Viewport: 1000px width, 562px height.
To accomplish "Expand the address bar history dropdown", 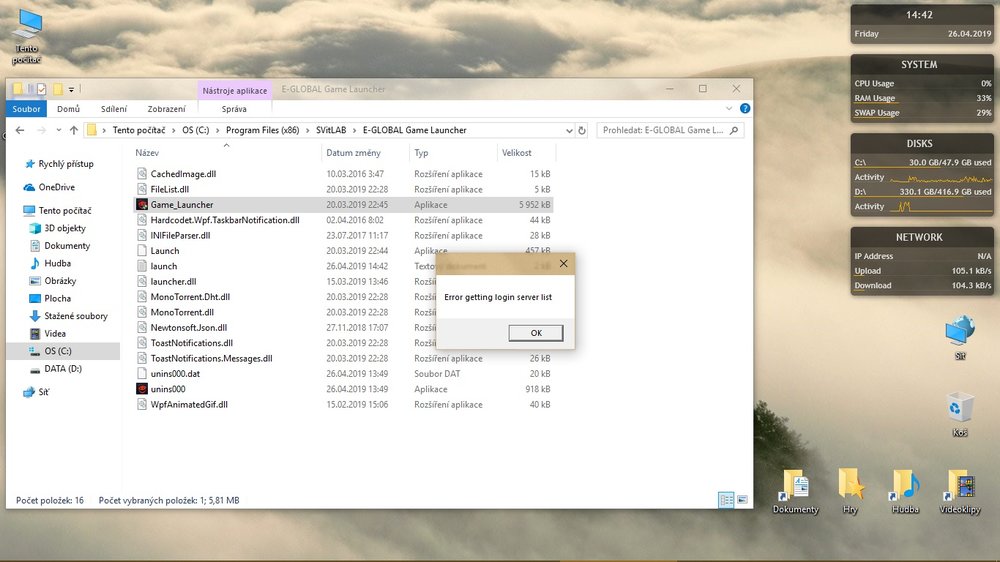I will point(567,130).
